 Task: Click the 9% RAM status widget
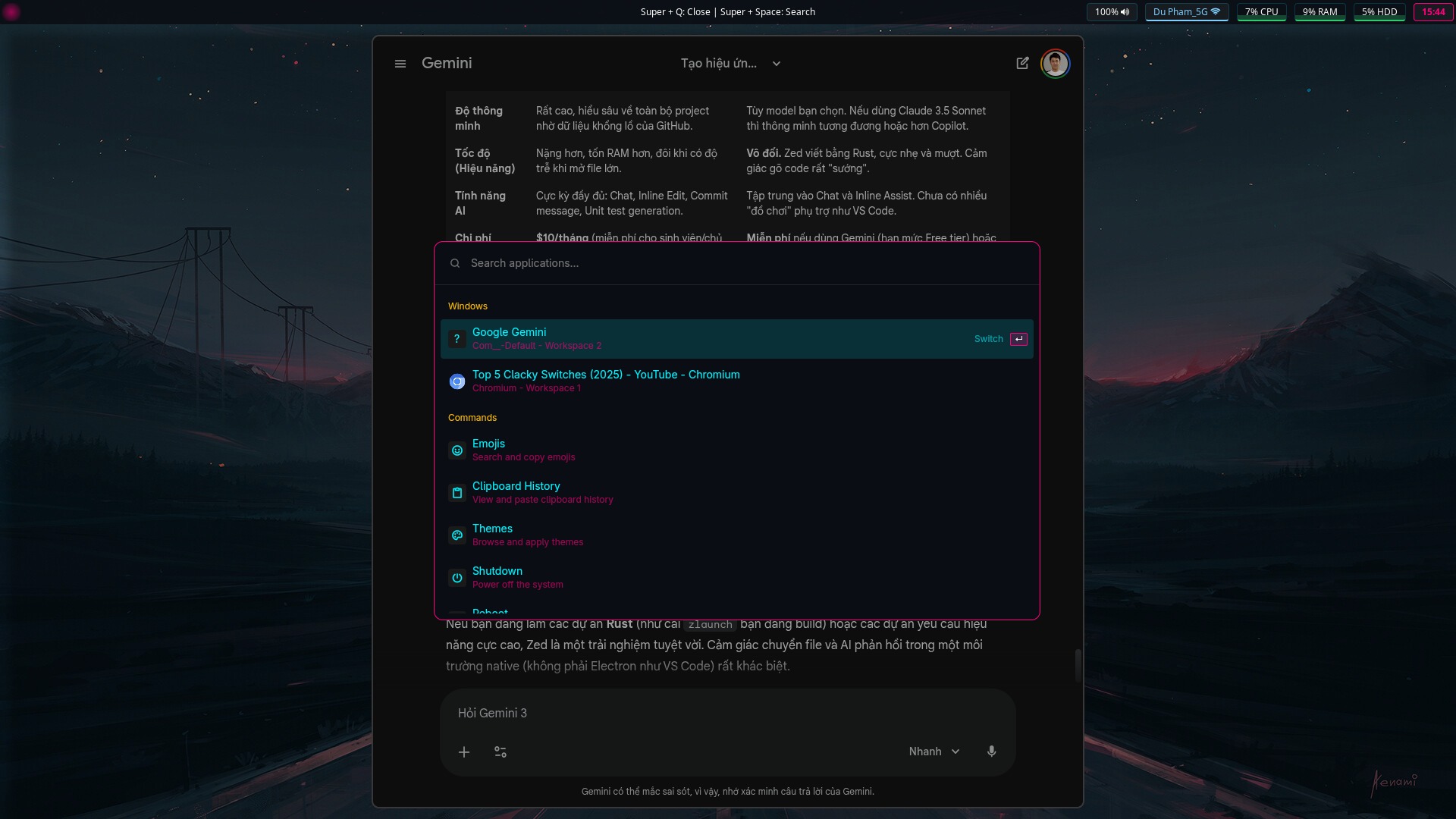tap(1320, 12)
